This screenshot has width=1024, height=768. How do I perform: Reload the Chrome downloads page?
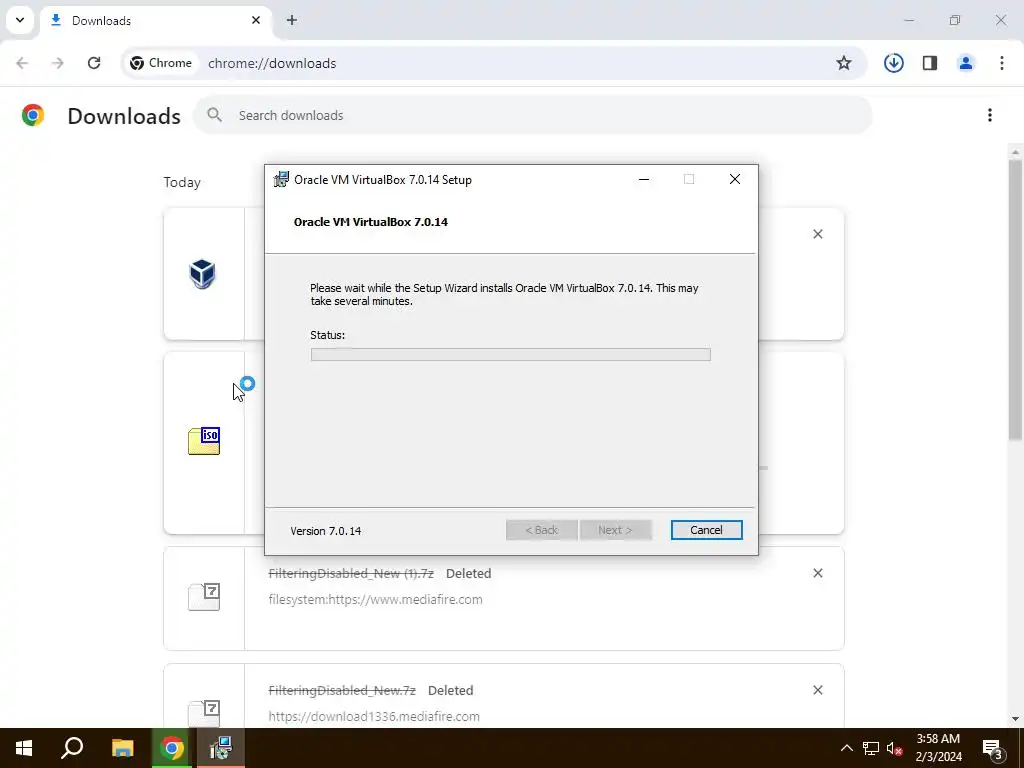(x=94, y=63)
